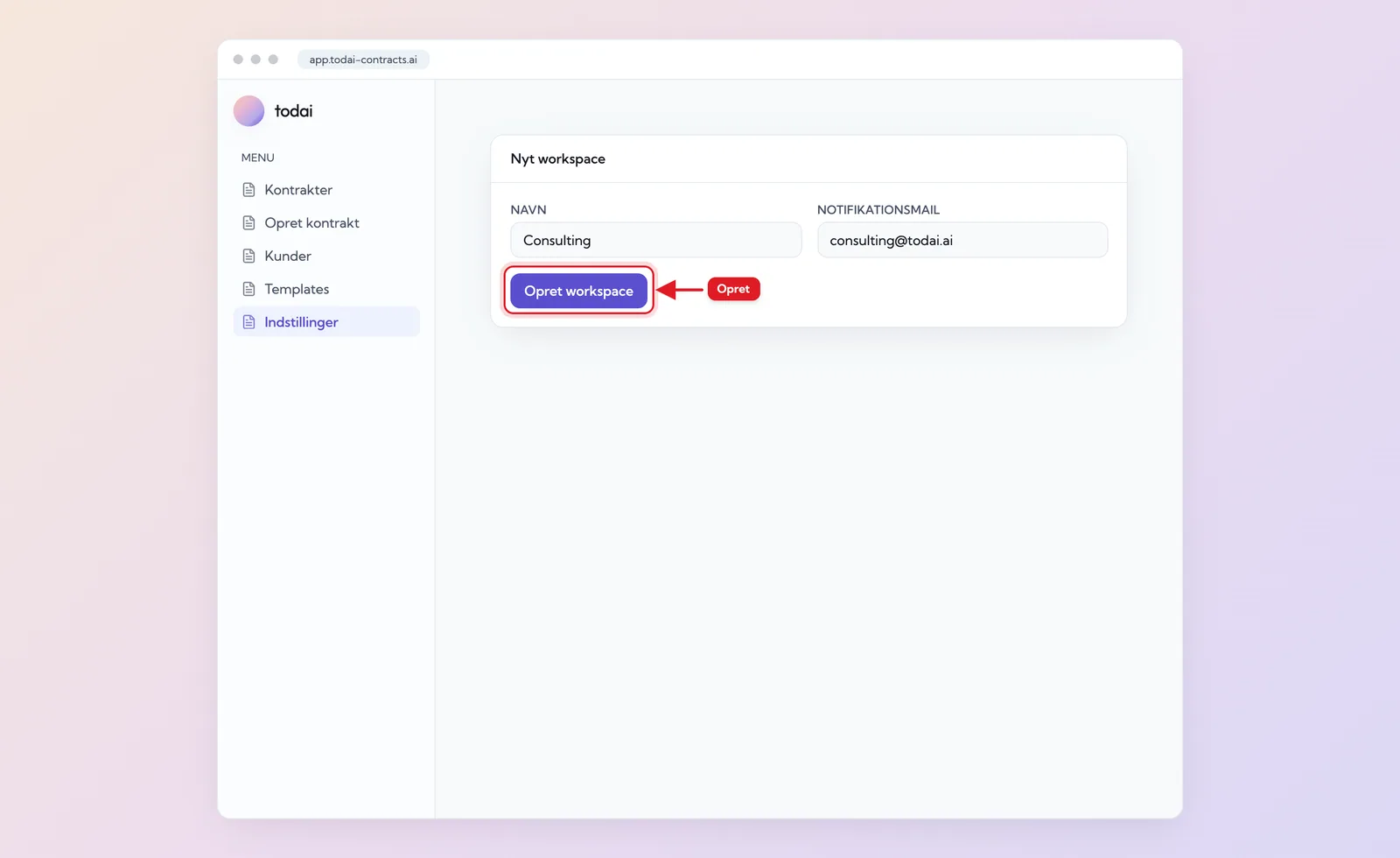Screen dimensions: 1400x858
Task: Click the app.todai-contracts.ai address bar
Action: 363,60
